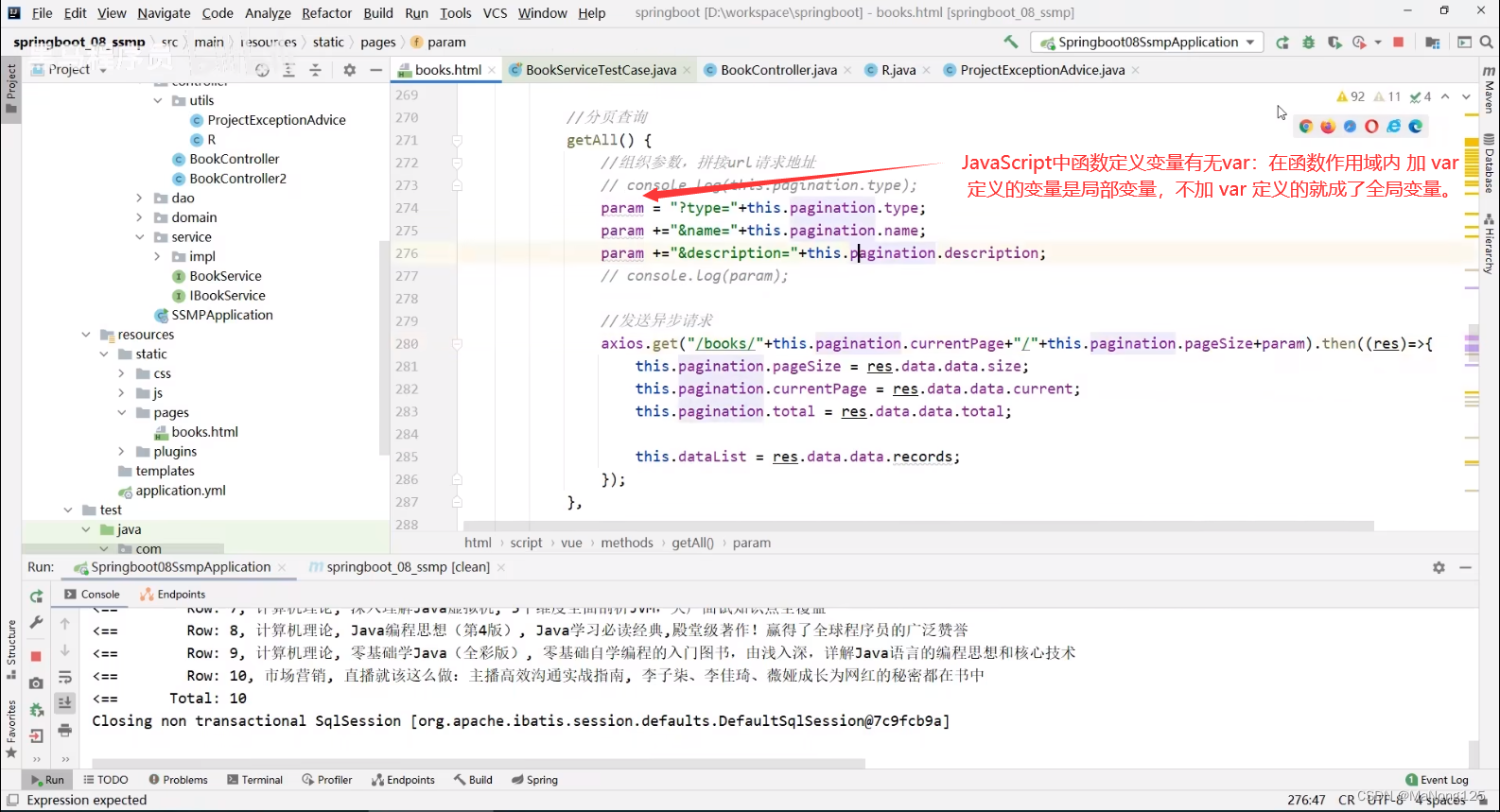Open the Refactor menu
1500x812 pixels.
[x=326, y=13]
